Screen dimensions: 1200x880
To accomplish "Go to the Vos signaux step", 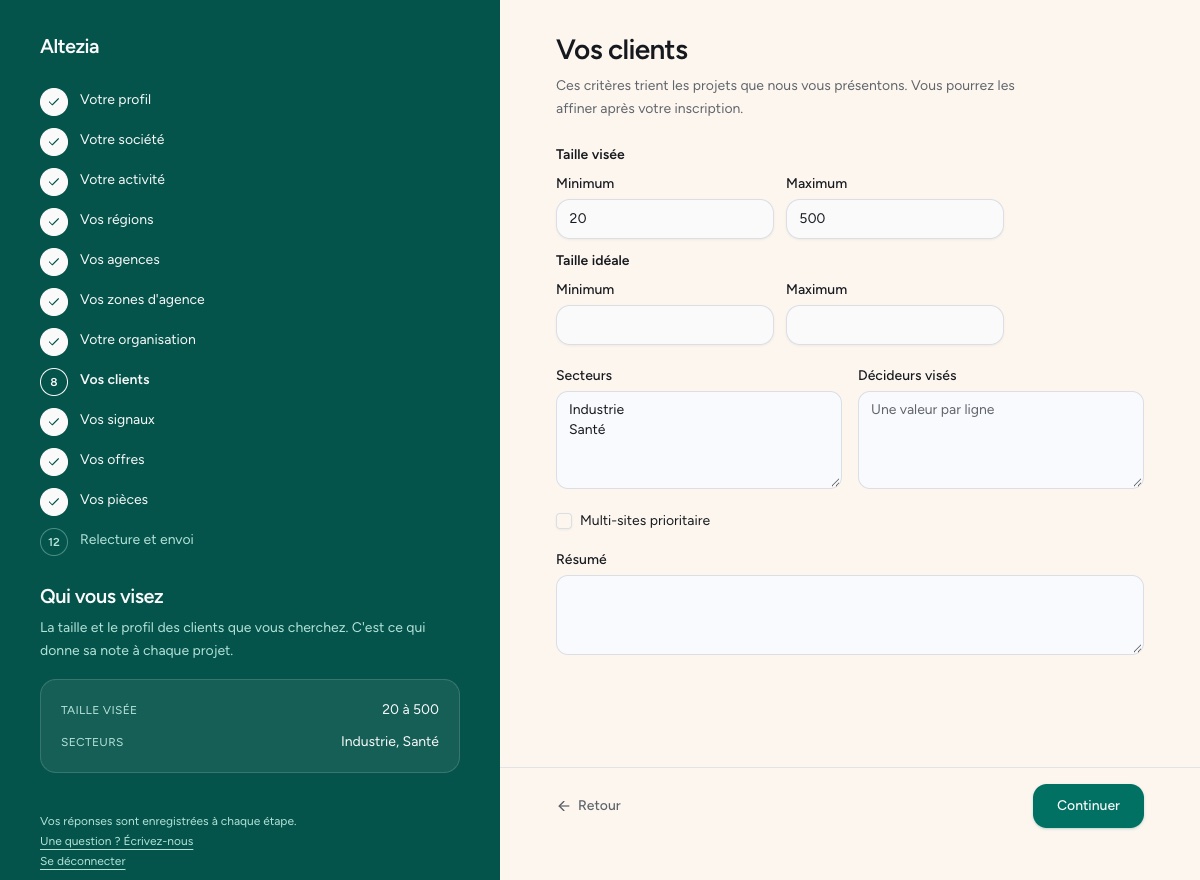I will 117,420.
